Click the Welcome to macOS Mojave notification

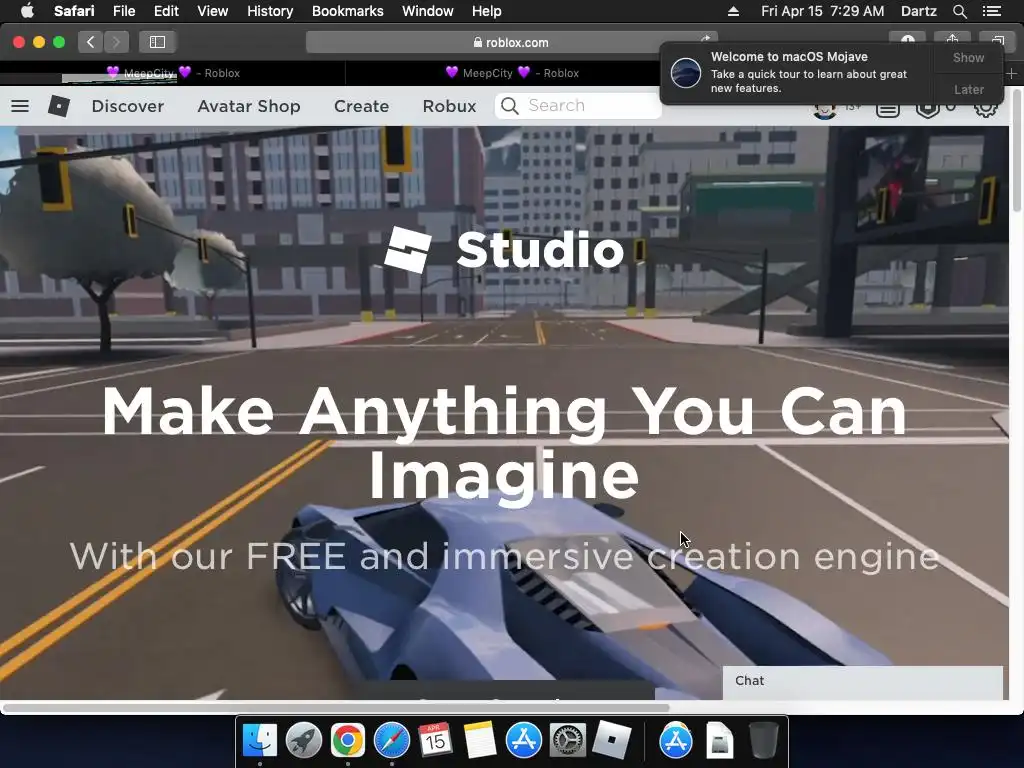point(797,72)
